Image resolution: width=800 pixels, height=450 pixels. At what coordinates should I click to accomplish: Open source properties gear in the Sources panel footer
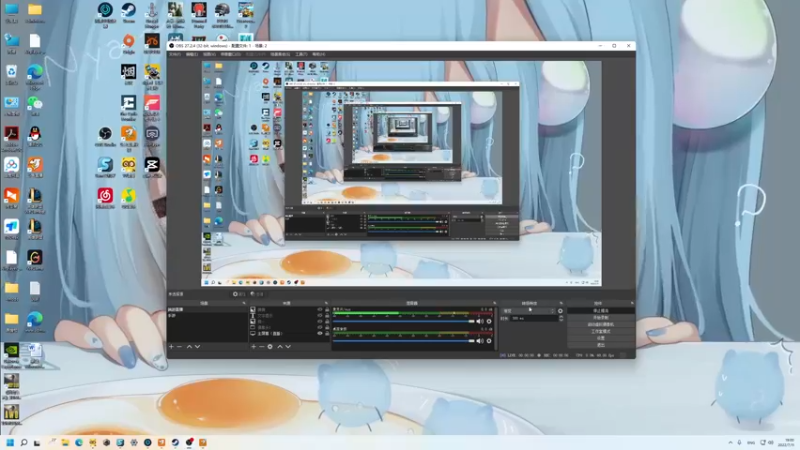tap(270, 346)
